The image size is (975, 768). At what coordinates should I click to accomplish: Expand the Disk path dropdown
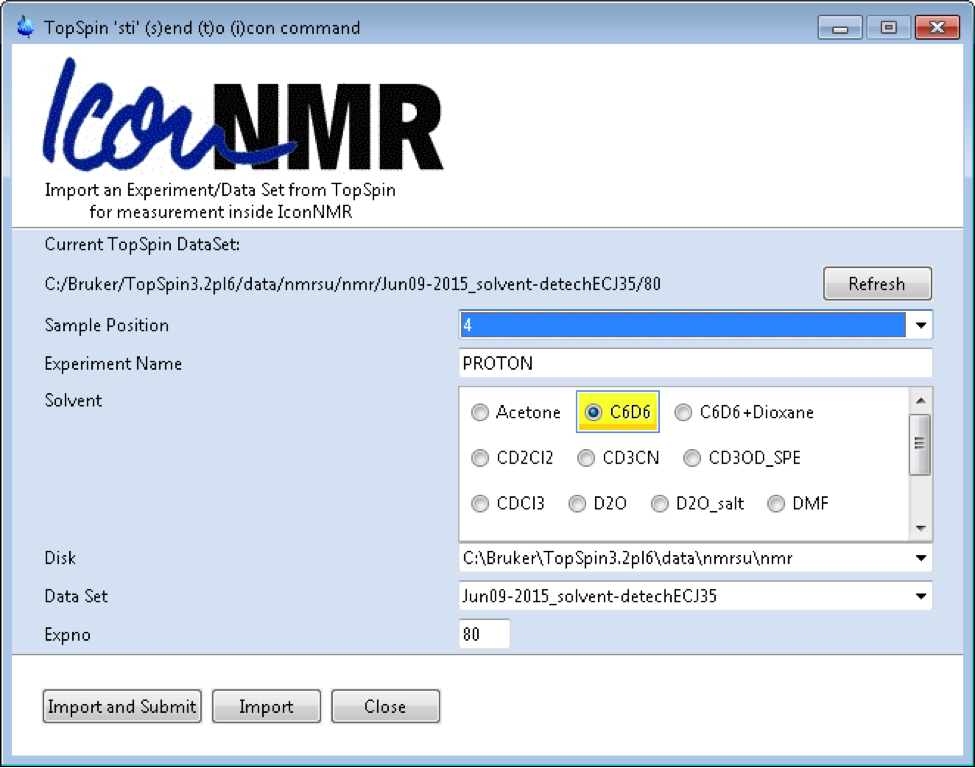point(920,558)
